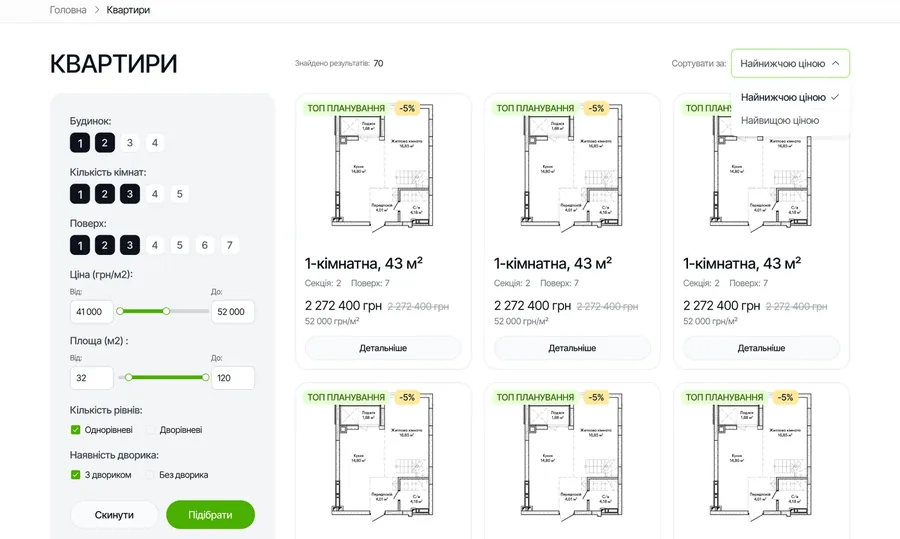Screen dimensions: 900x539
Task: Choose 4 rooms chip under Кількість кімнат
Action: click(x=154, y=194)
